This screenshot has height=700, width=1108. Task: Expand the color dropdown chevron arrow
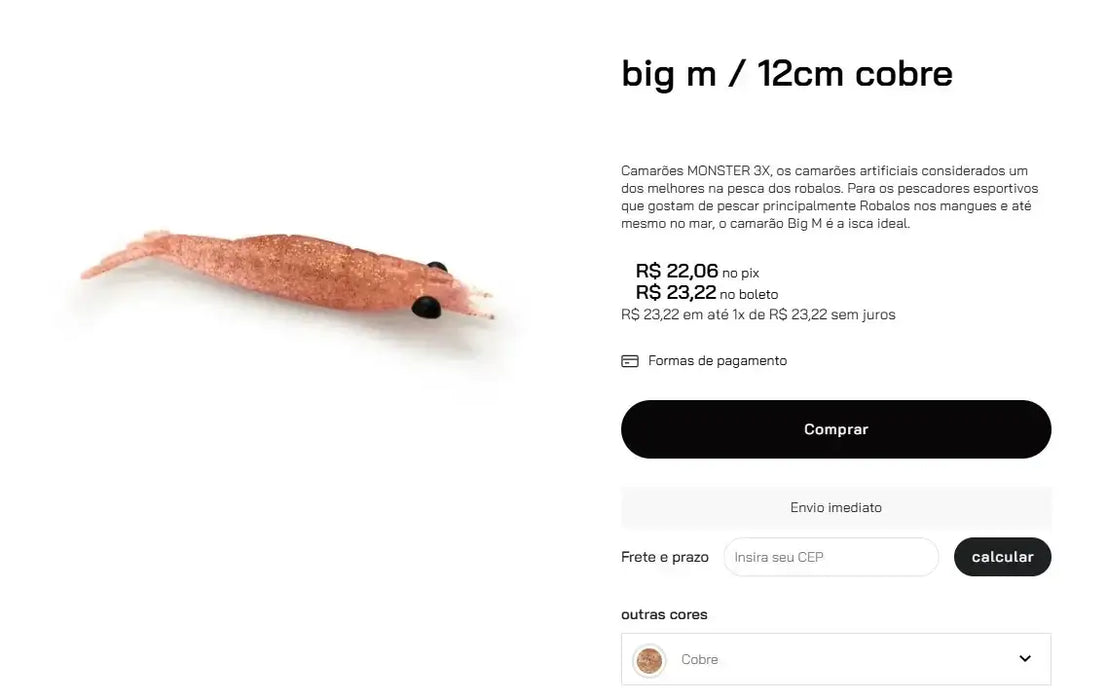1025,659
